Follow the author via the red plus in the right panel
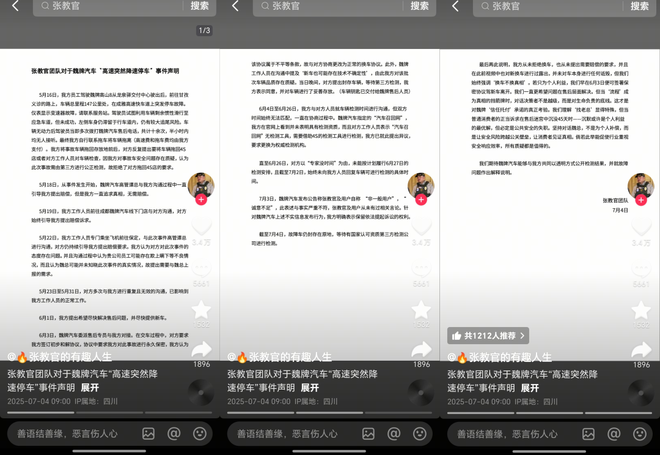 tap(641, 200)
